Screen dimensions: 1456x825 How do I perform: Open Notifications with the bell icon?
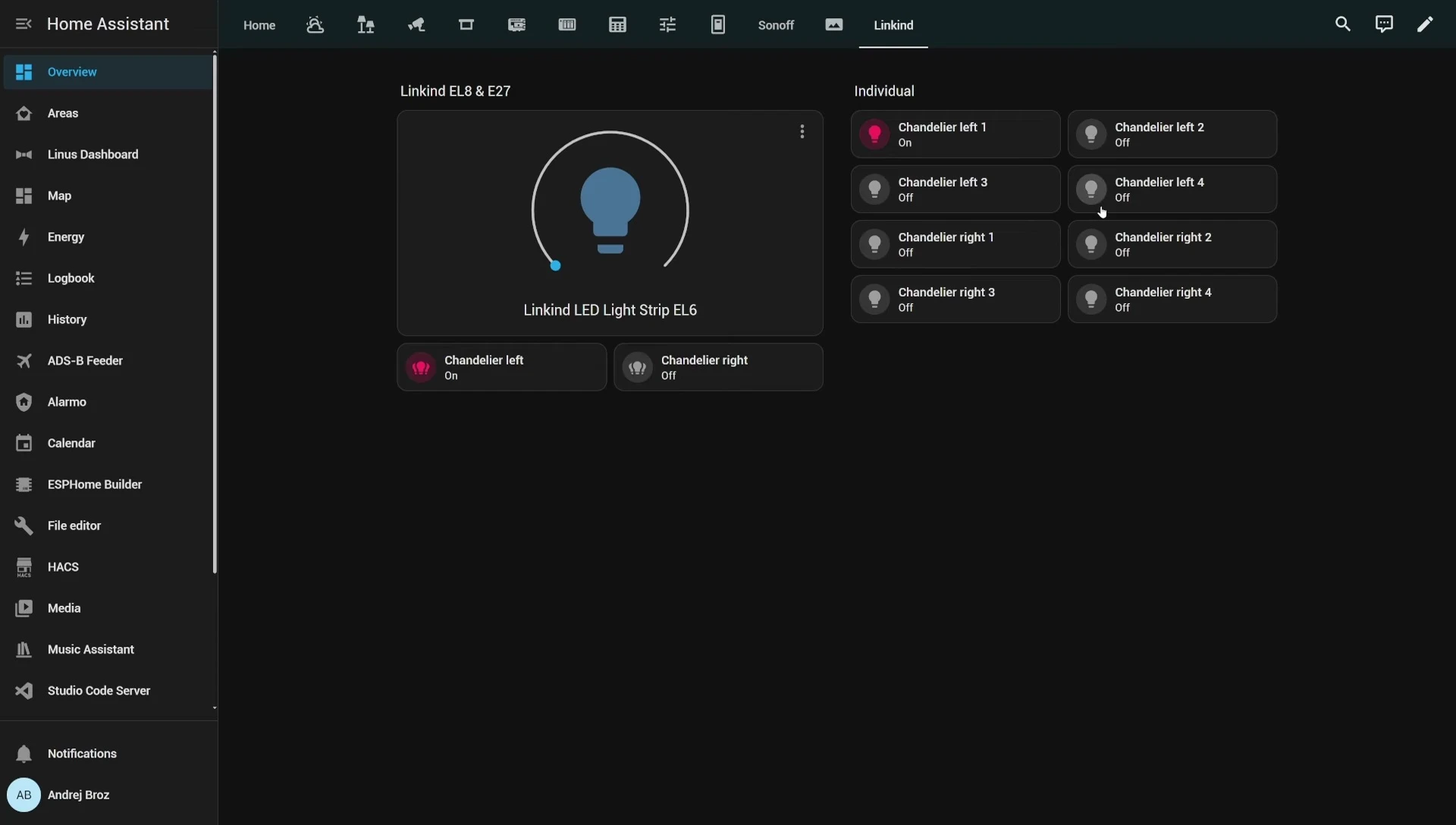[x=108, y=754]
